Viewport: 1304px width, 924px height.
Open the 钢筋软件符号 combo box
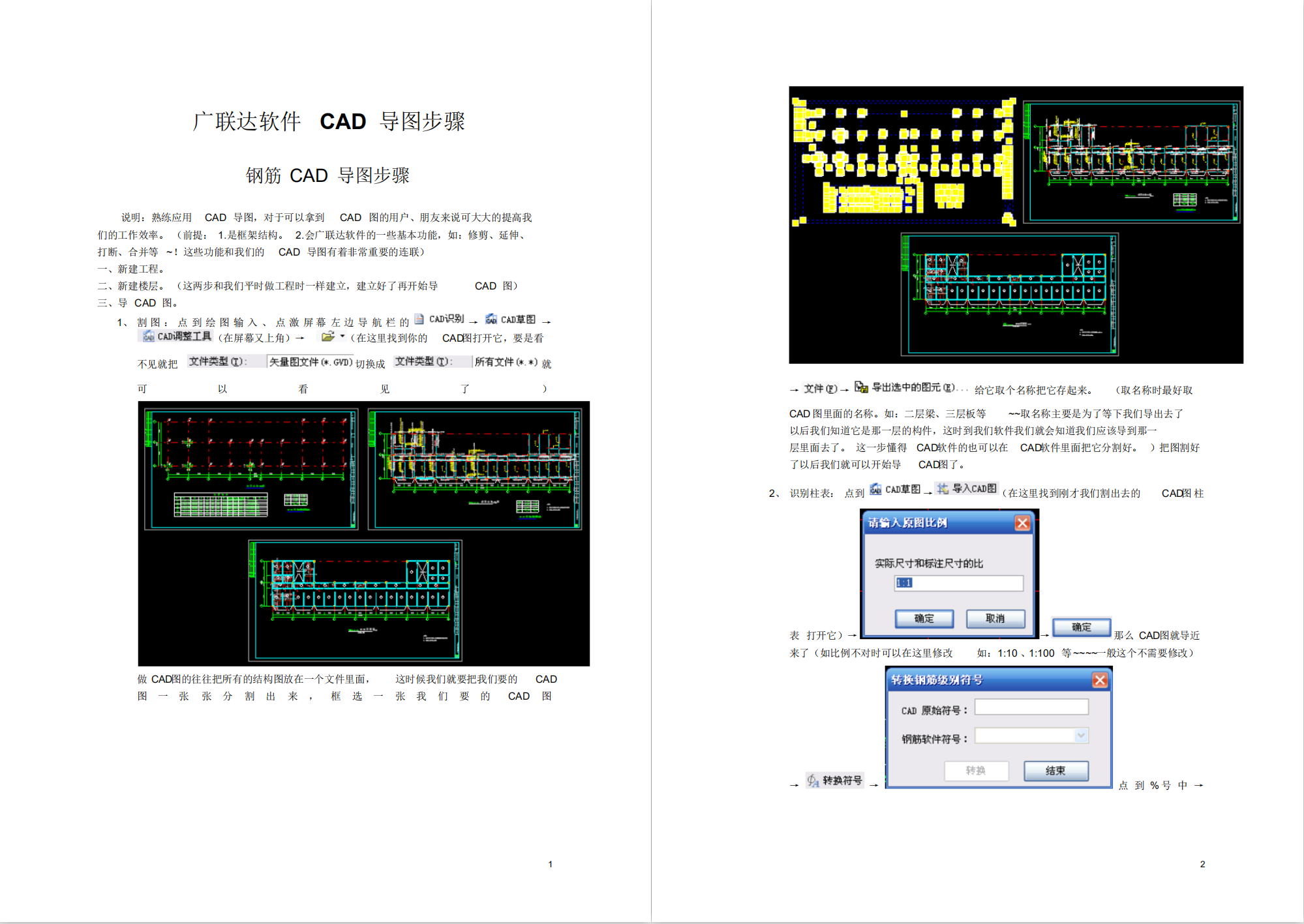(x=1031, y=736)
